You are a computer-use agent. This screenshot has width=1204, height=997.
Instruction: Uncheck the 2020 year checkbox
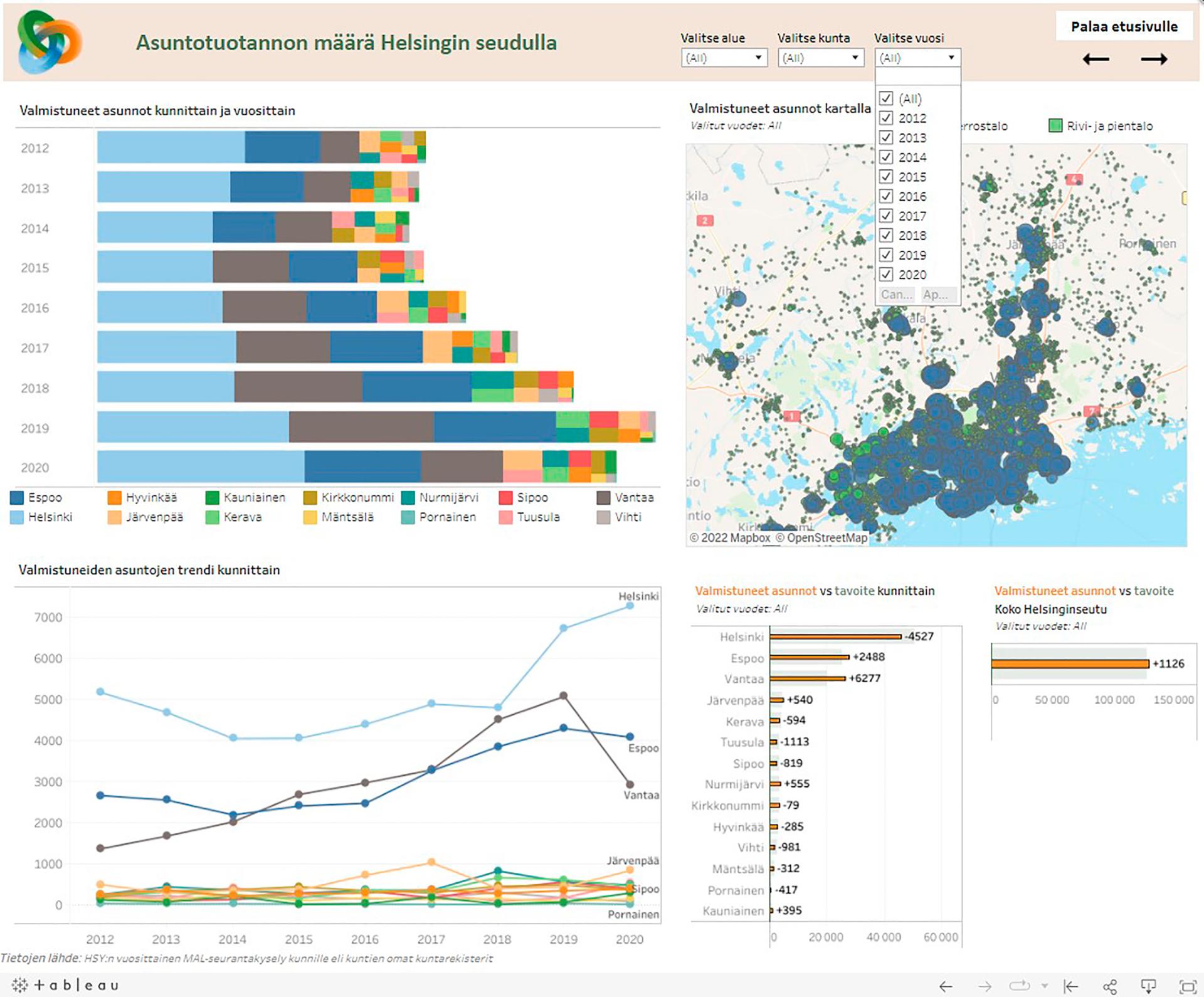point(886,275)
